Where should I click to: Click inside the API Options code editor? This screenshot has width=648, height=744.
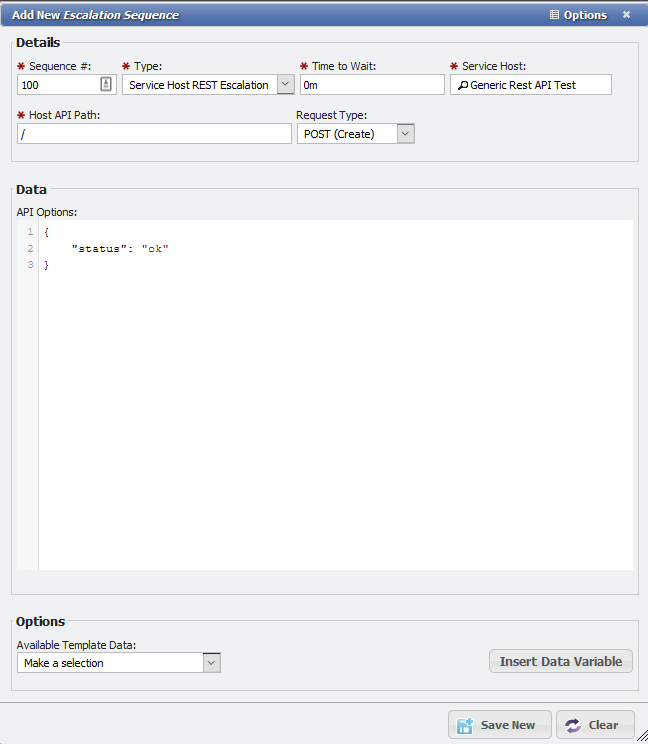[x=335, y=400]
